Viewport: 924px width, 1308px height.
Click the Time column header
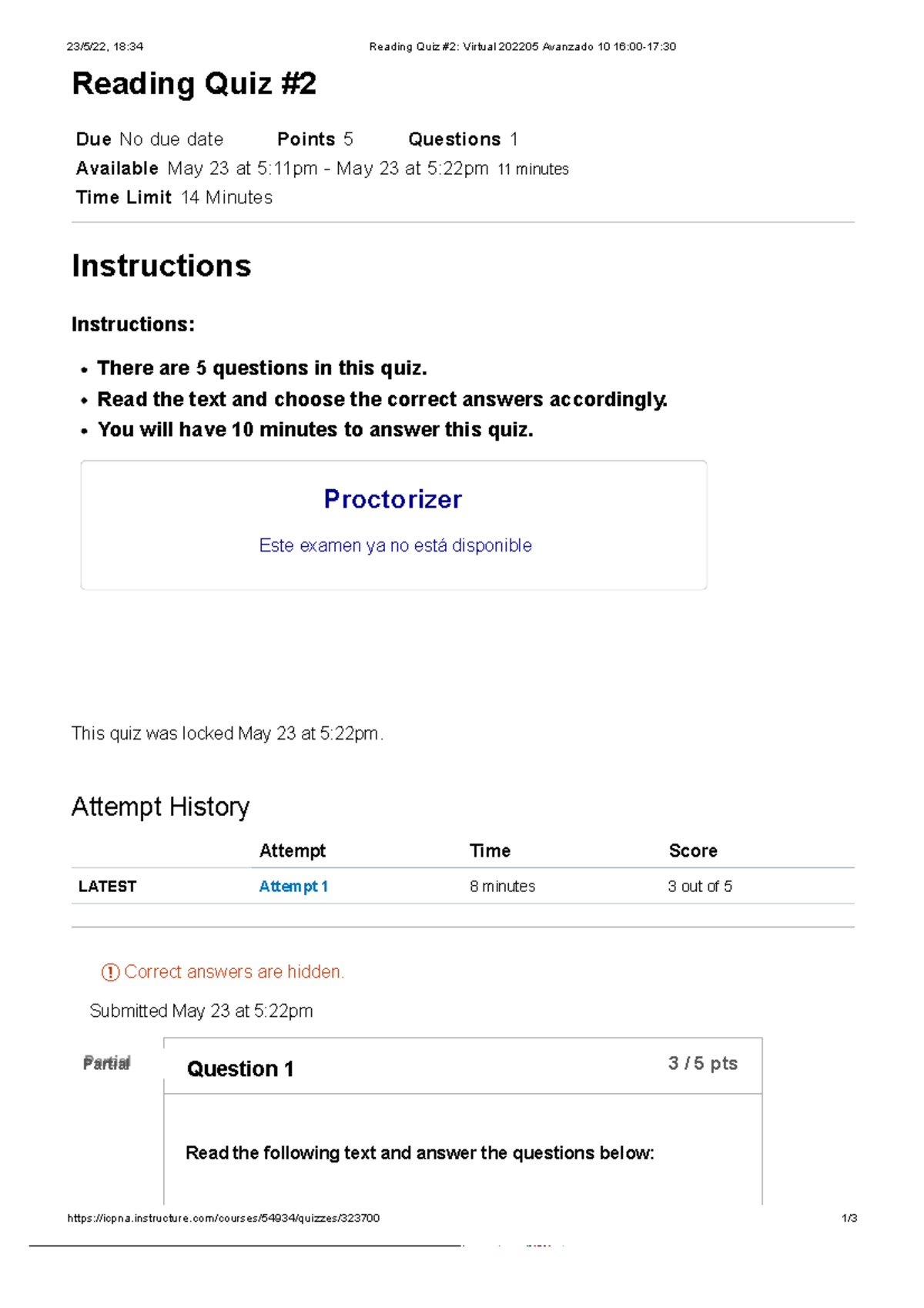tap(490, 850)
